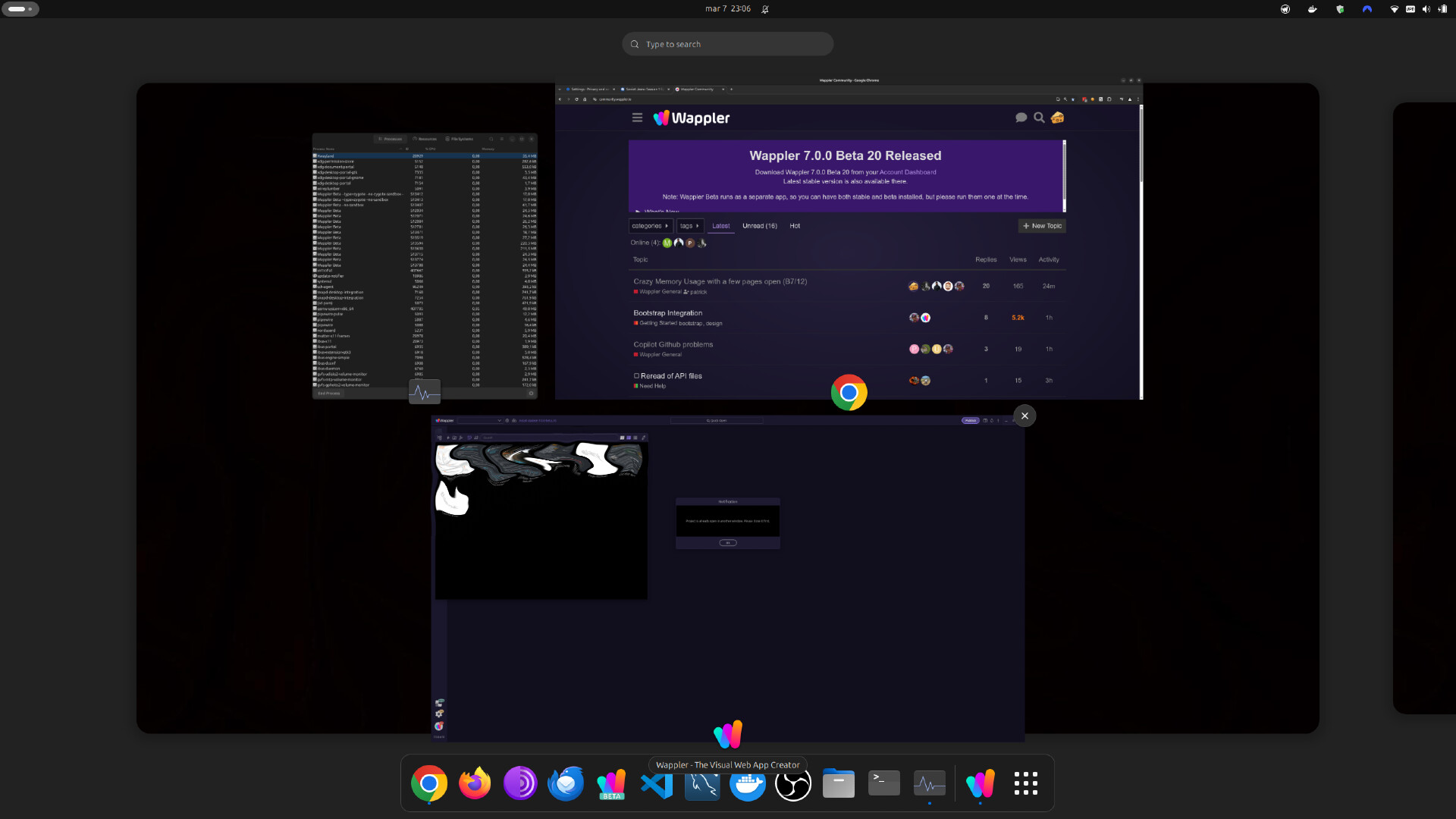Open the Files manager from the dock
1456x819 pixels.
[839, 783]
